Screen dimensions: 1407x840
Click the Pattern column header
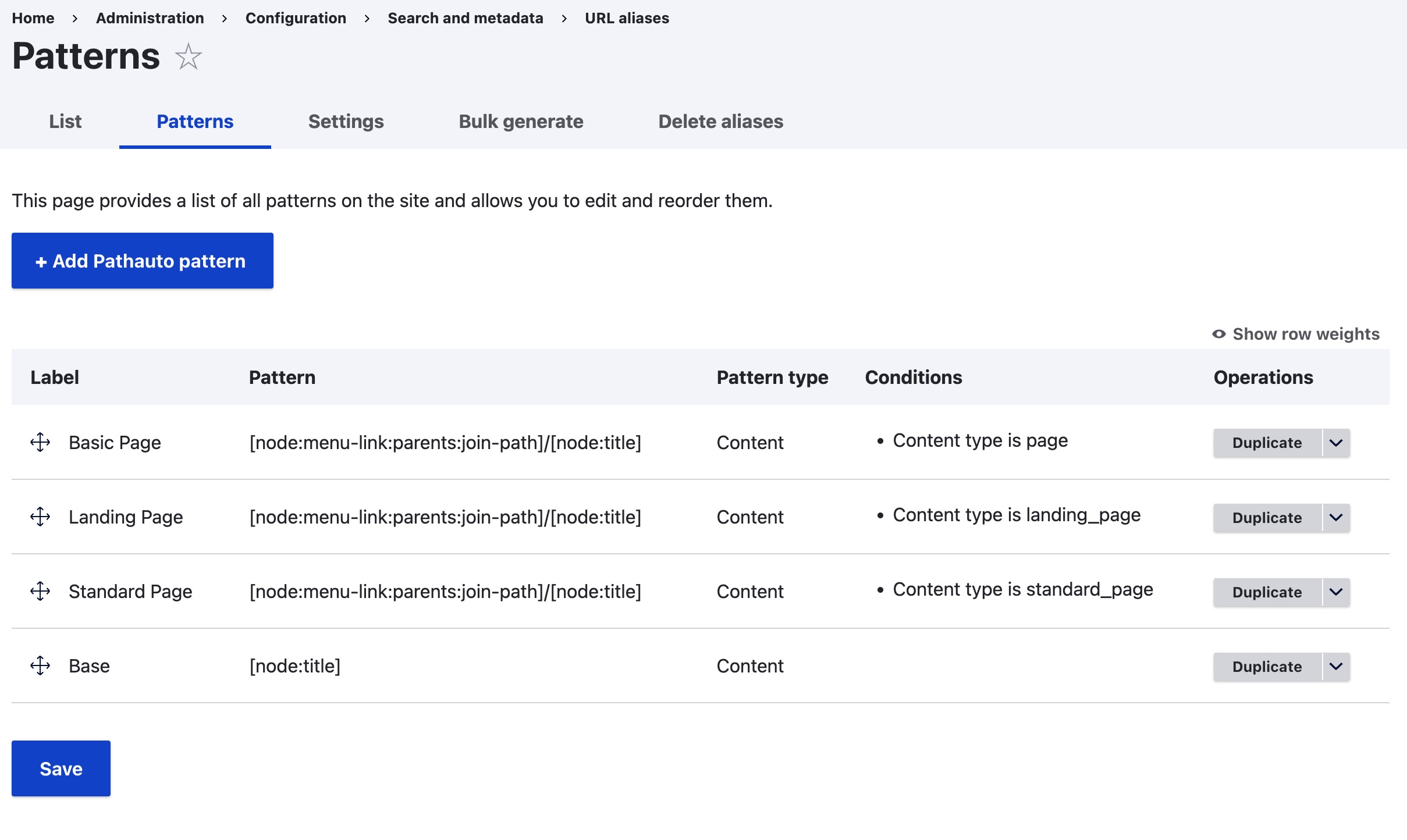(282, 377)
